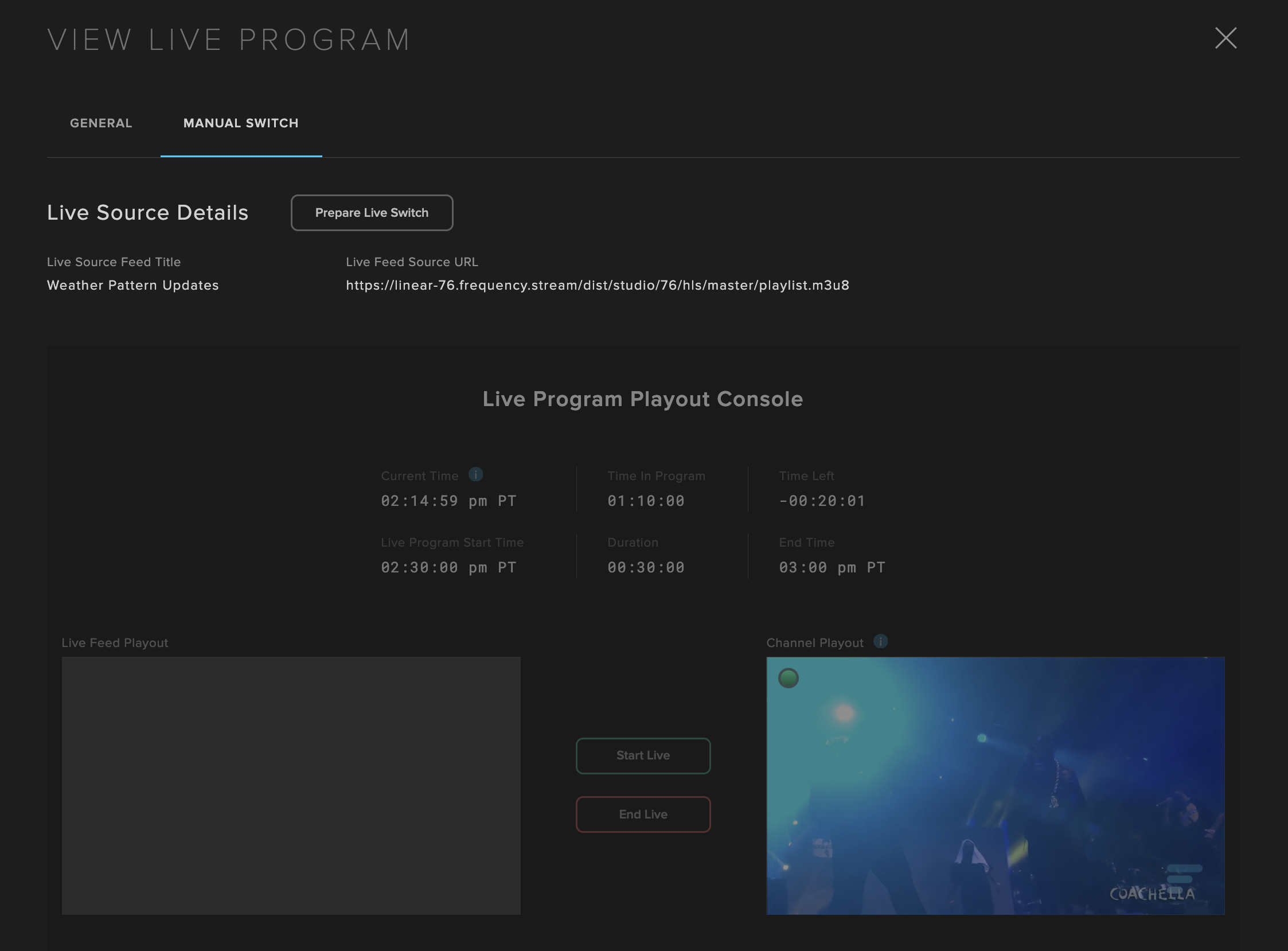This screenshot has width=1288, height=951.
Task: Select the Manual Switch tab
Action: 241,123
